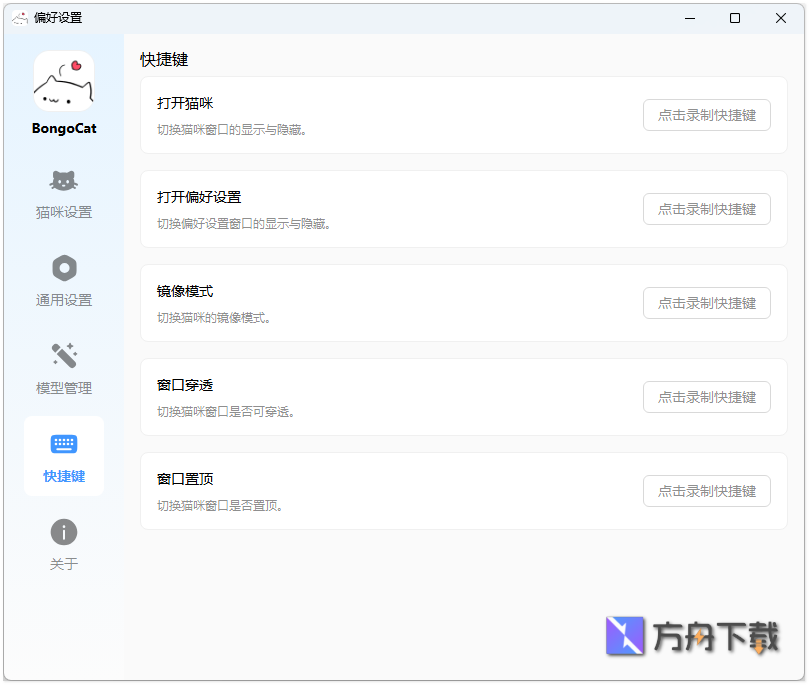Record a shortcut for 镜像模式
809x685 pixels.
[706, 303]
